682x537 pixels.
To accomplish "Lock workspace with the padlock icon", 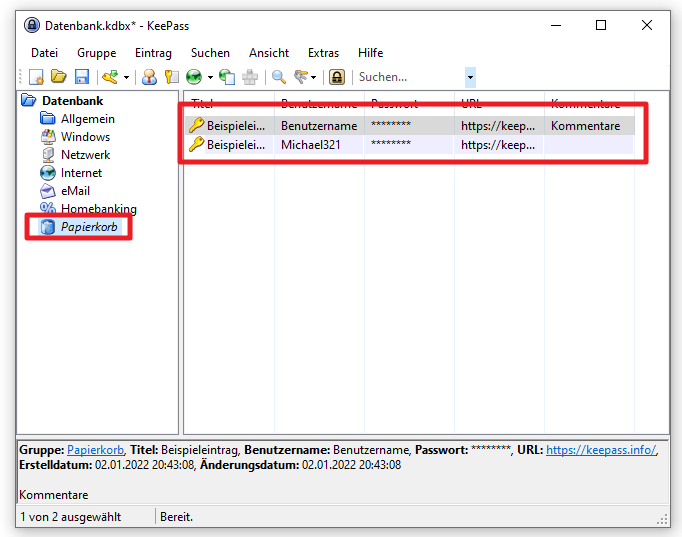I will point(337,77).
